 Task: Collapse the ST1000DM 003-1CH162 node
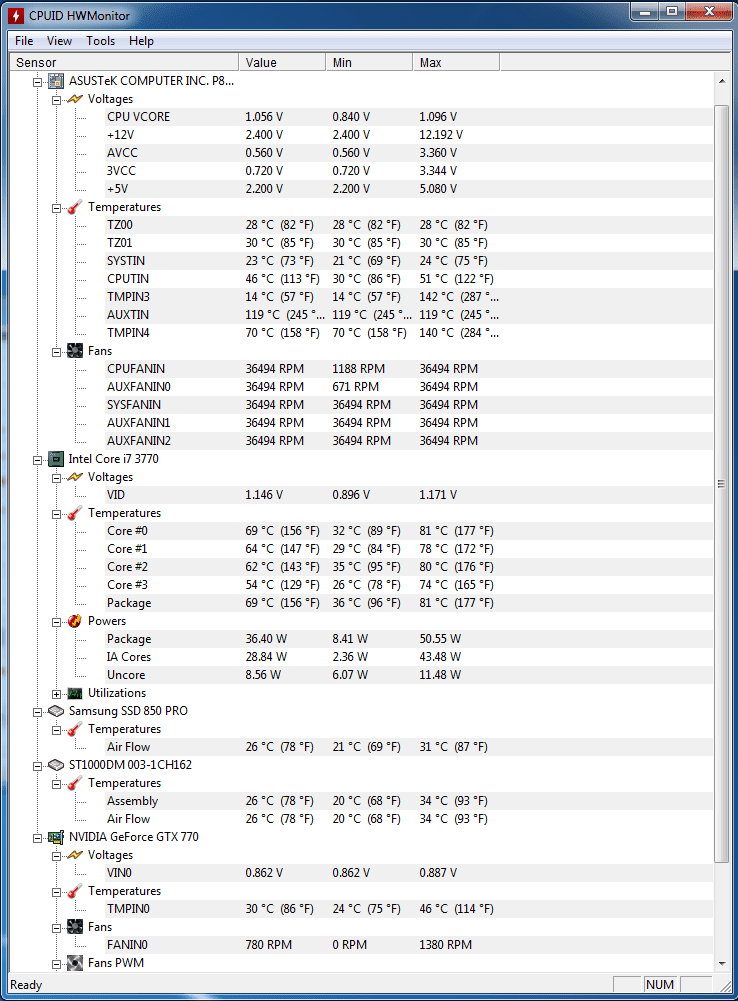pyautogui.click(x=38, y=765)
